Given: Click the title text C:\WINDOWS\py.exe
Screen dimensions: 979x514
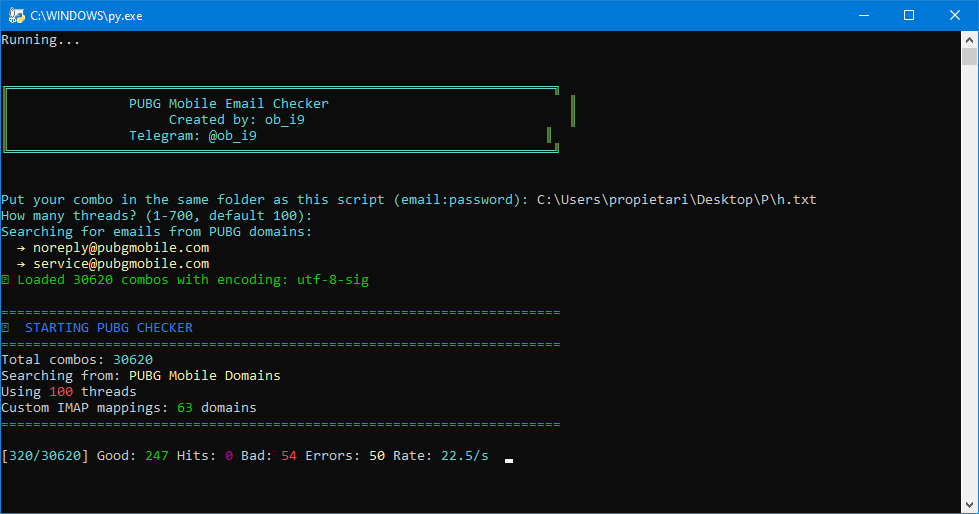Looking at the screenshot, I should [86, 16].
